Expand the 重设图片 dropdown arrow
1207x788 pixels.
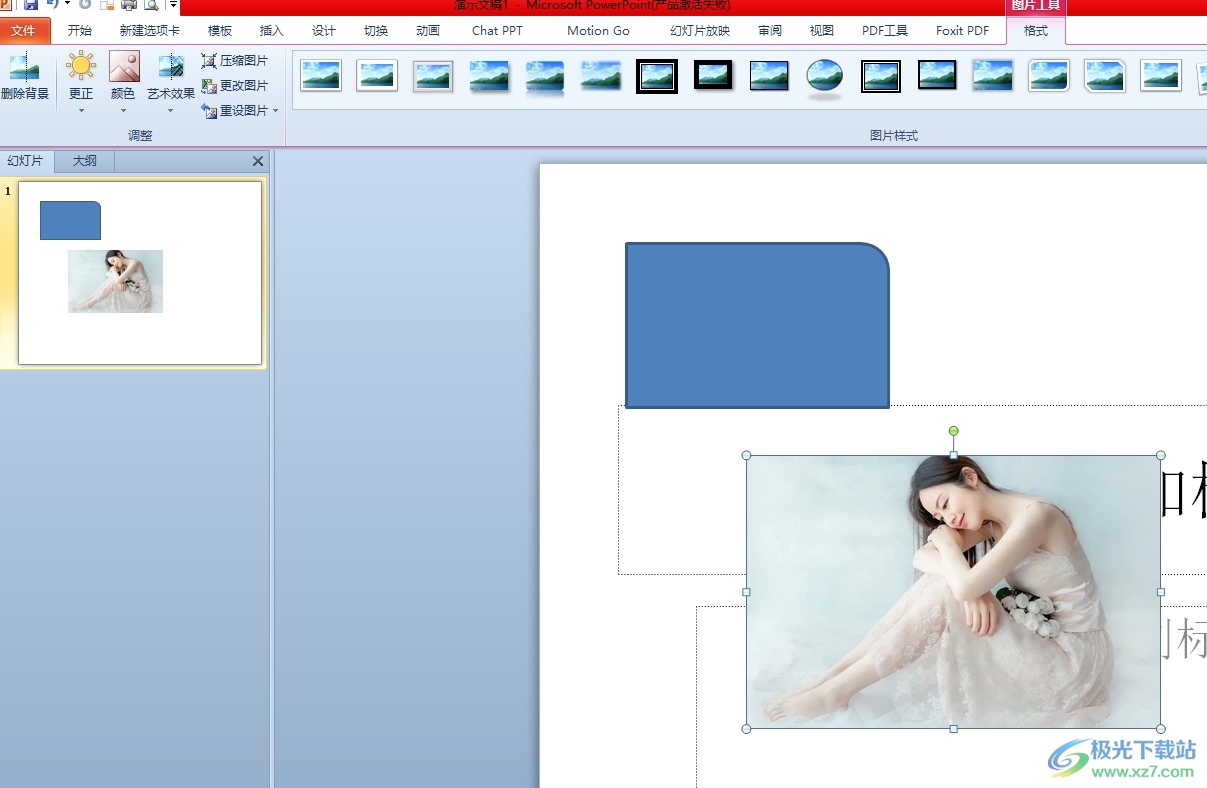276,111
